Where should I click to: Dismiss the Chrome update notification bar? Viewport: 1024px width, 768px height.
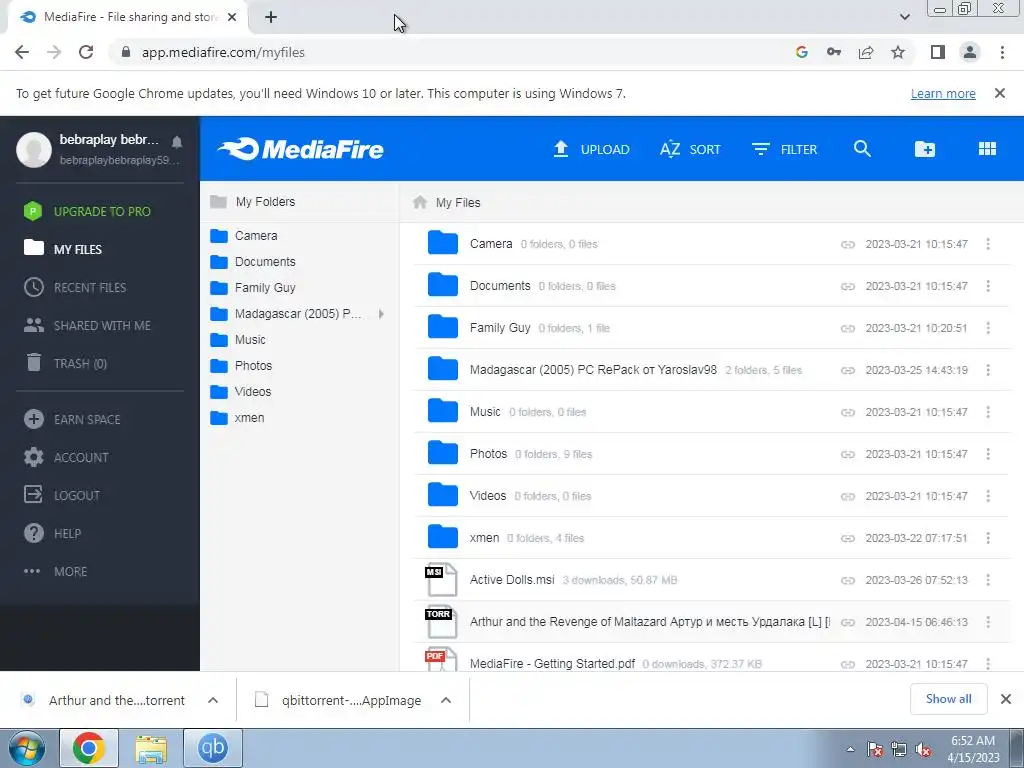(x=999, y=93)
